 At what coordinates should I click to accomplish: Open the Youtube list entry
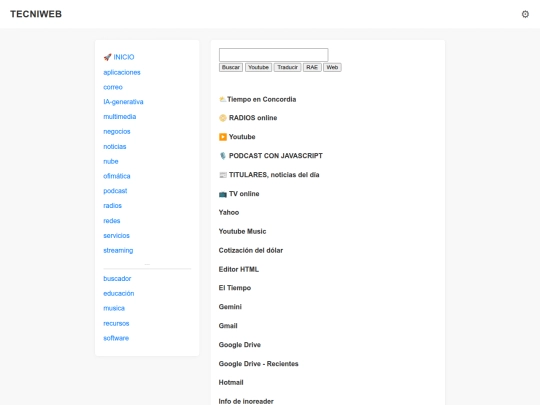coord(242,137)
